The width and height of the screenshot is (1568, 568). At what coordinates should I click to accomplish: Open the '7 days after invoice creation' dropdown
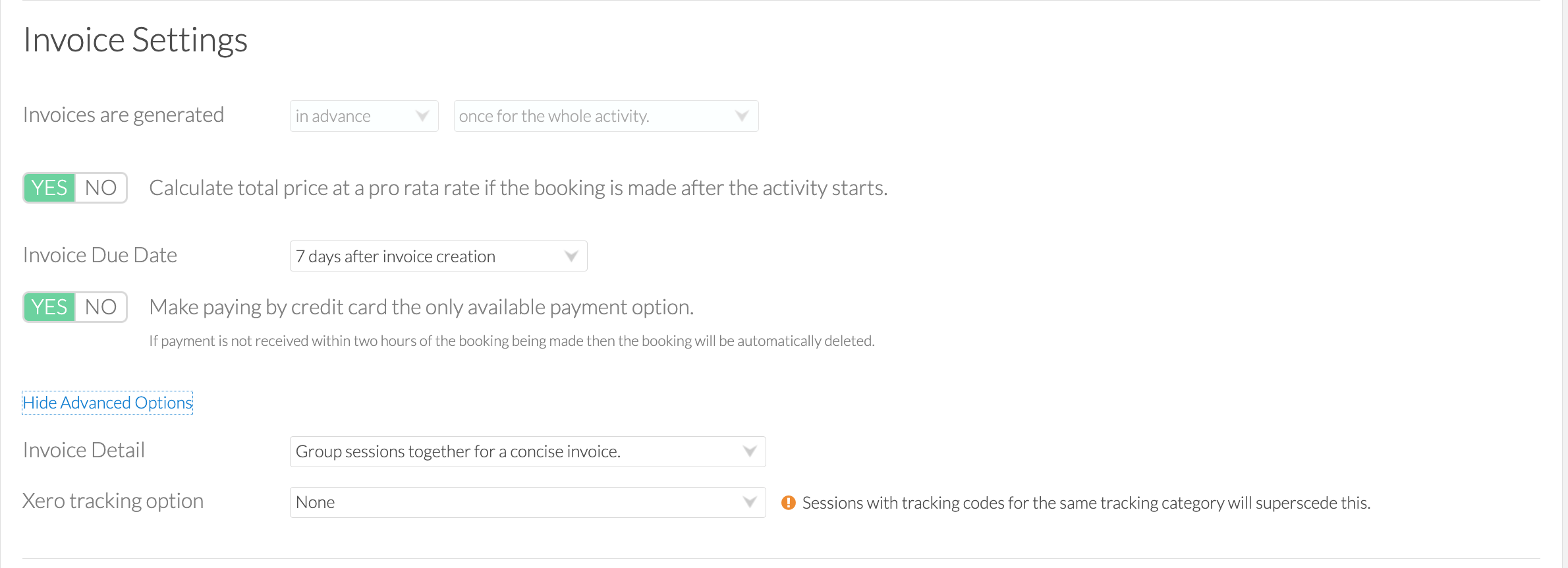click(x=438, y=256)
